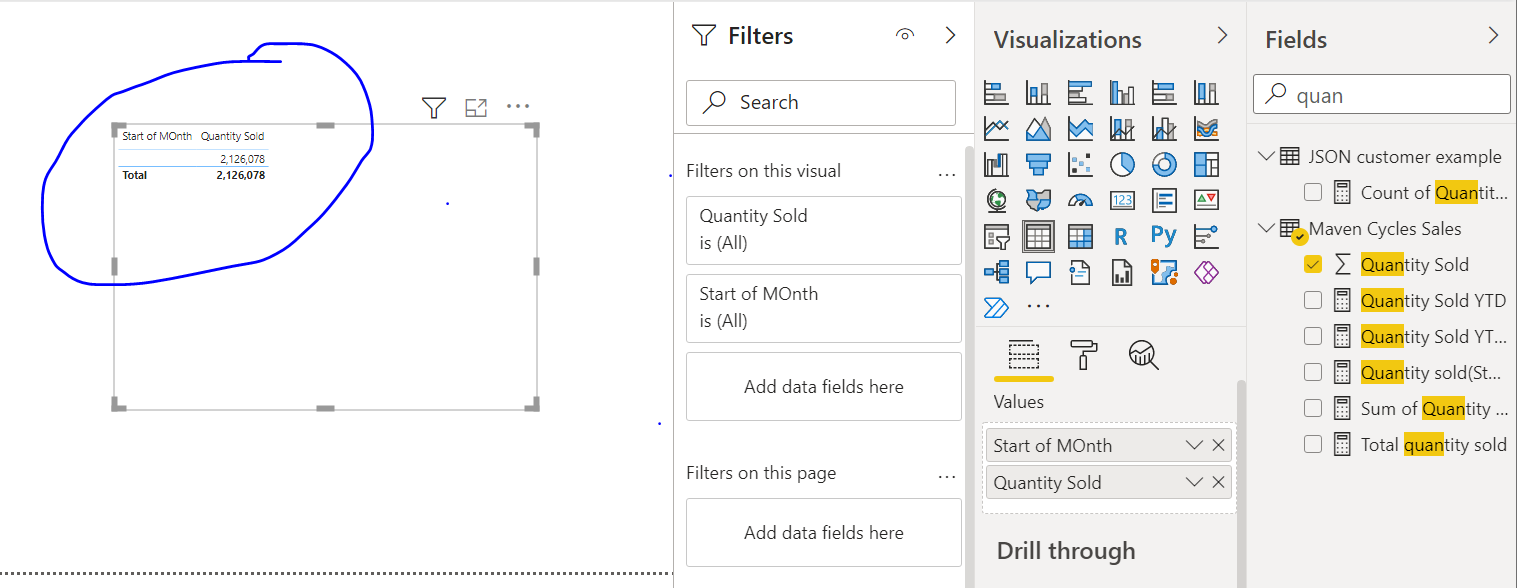Image resolution: width=1517 pixels, height=588 pixels.
Task: Select the Power Automate visual
Action: click(x=996, y=306)
